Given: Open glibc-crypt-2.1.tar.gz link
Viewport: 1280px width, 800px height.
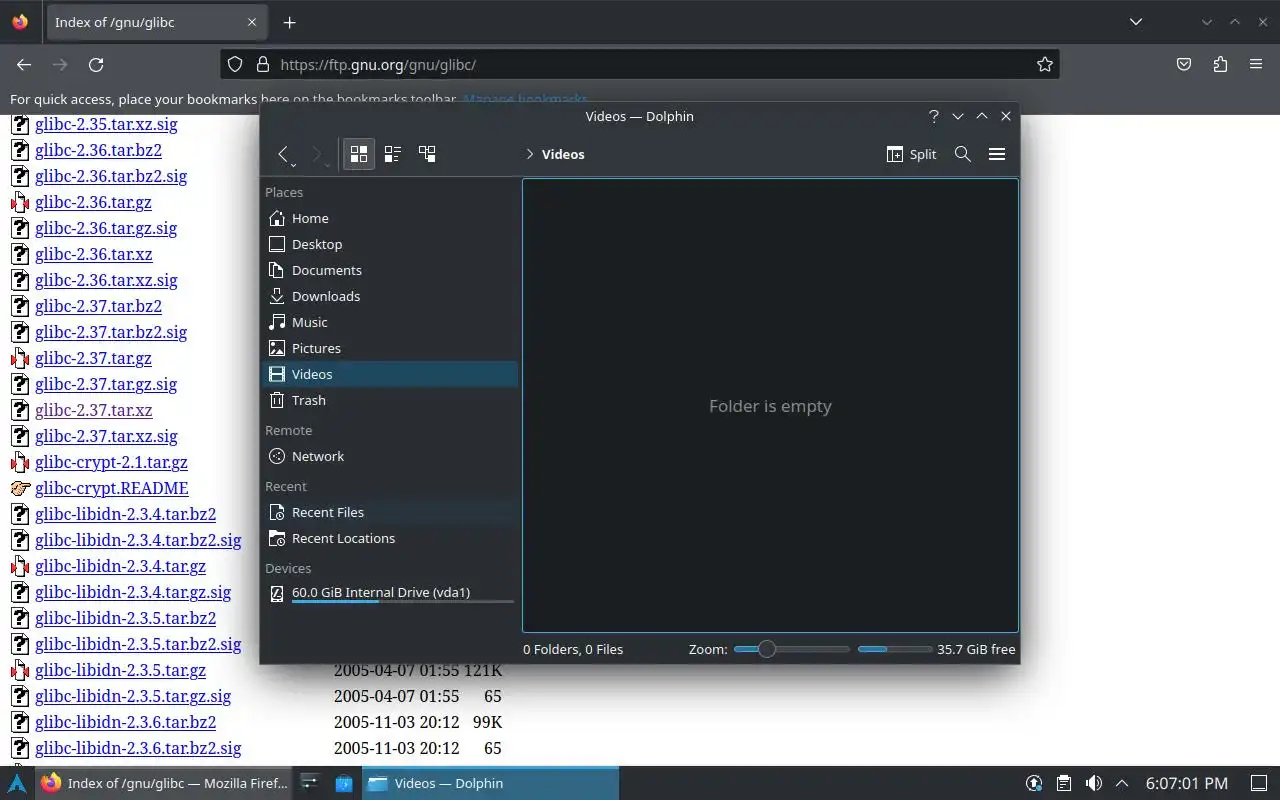Looking at the screenshot, I should (x=111, y=462).
